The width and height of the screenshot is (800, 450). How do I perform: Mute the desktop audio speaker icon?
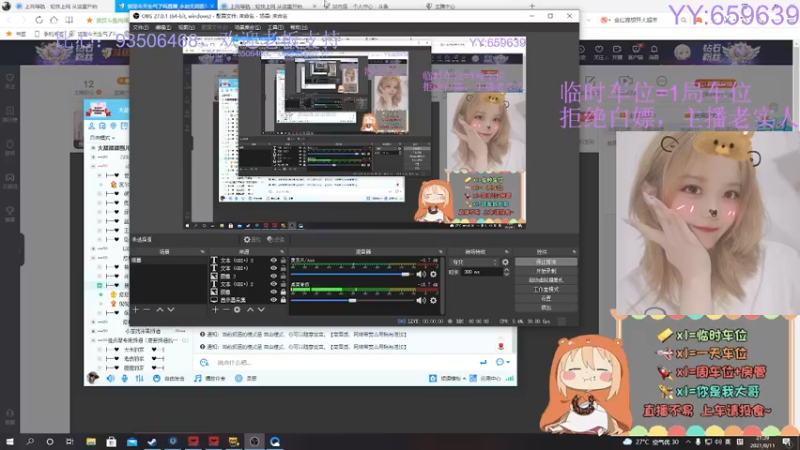(x=421, y=301)
